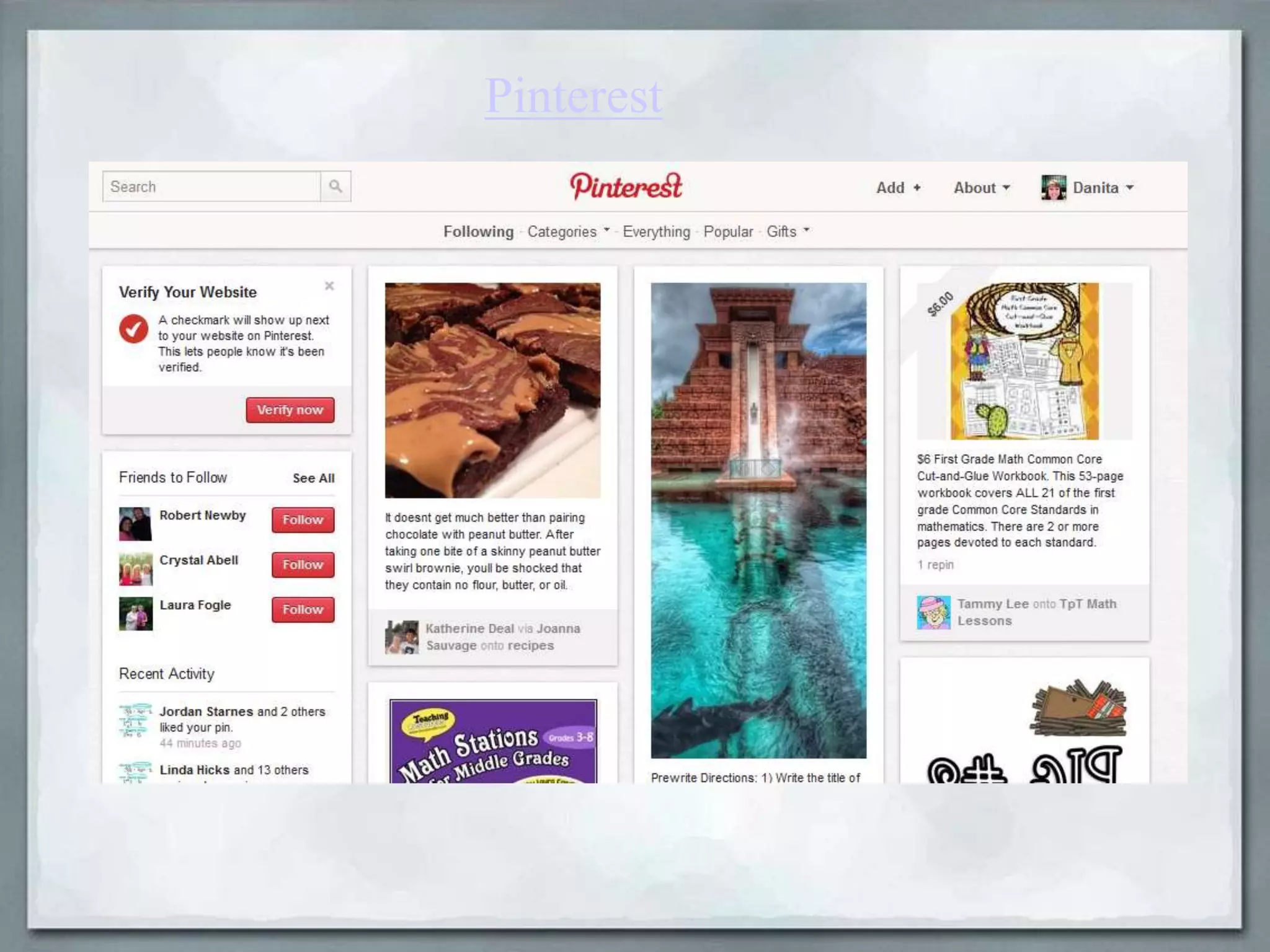Open the Linda Hicks activity link
1270x952 pixels.
click(195, 770)
